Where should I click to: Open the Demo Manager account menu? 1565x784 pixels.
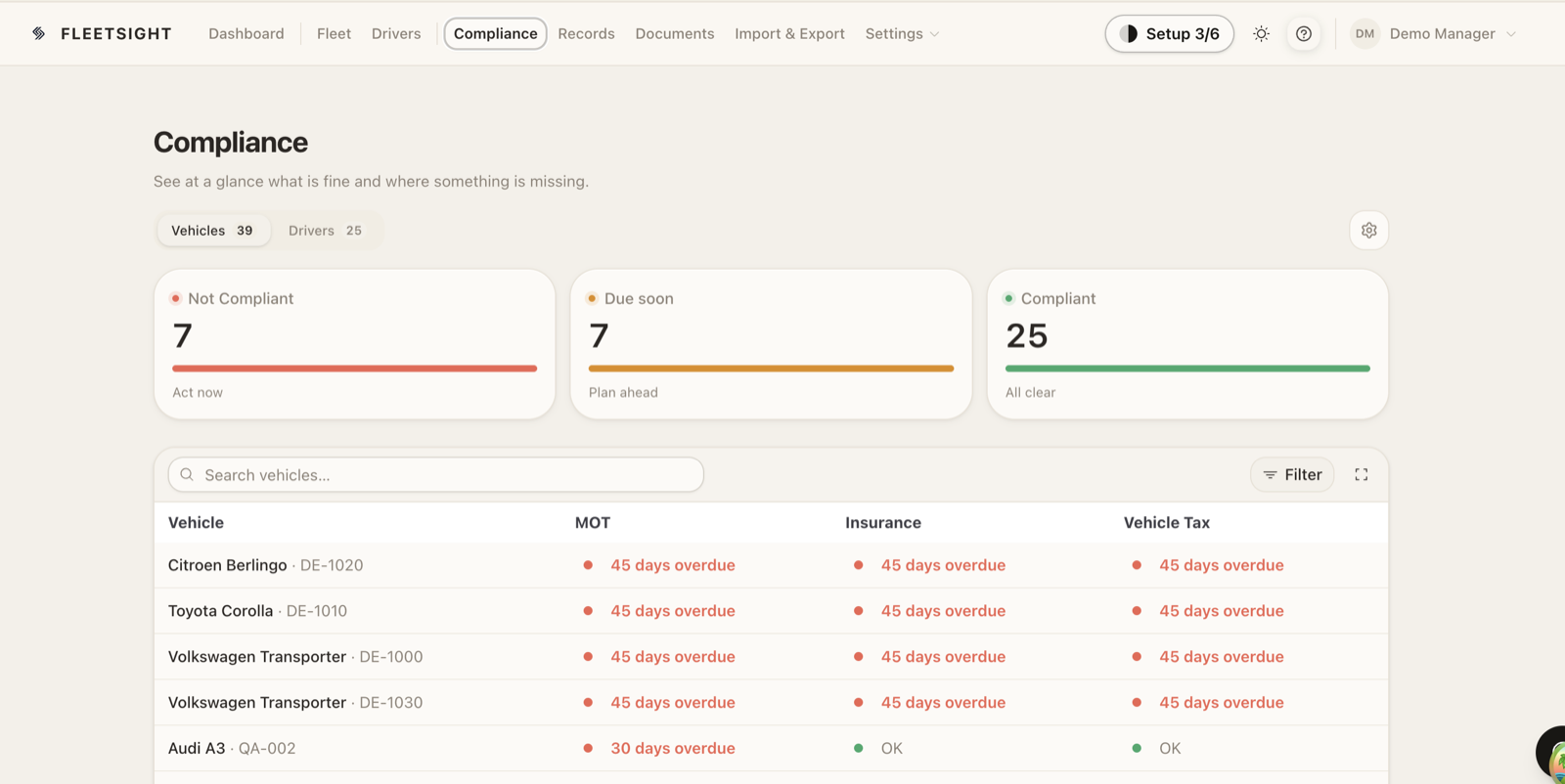coord(1433,33)
